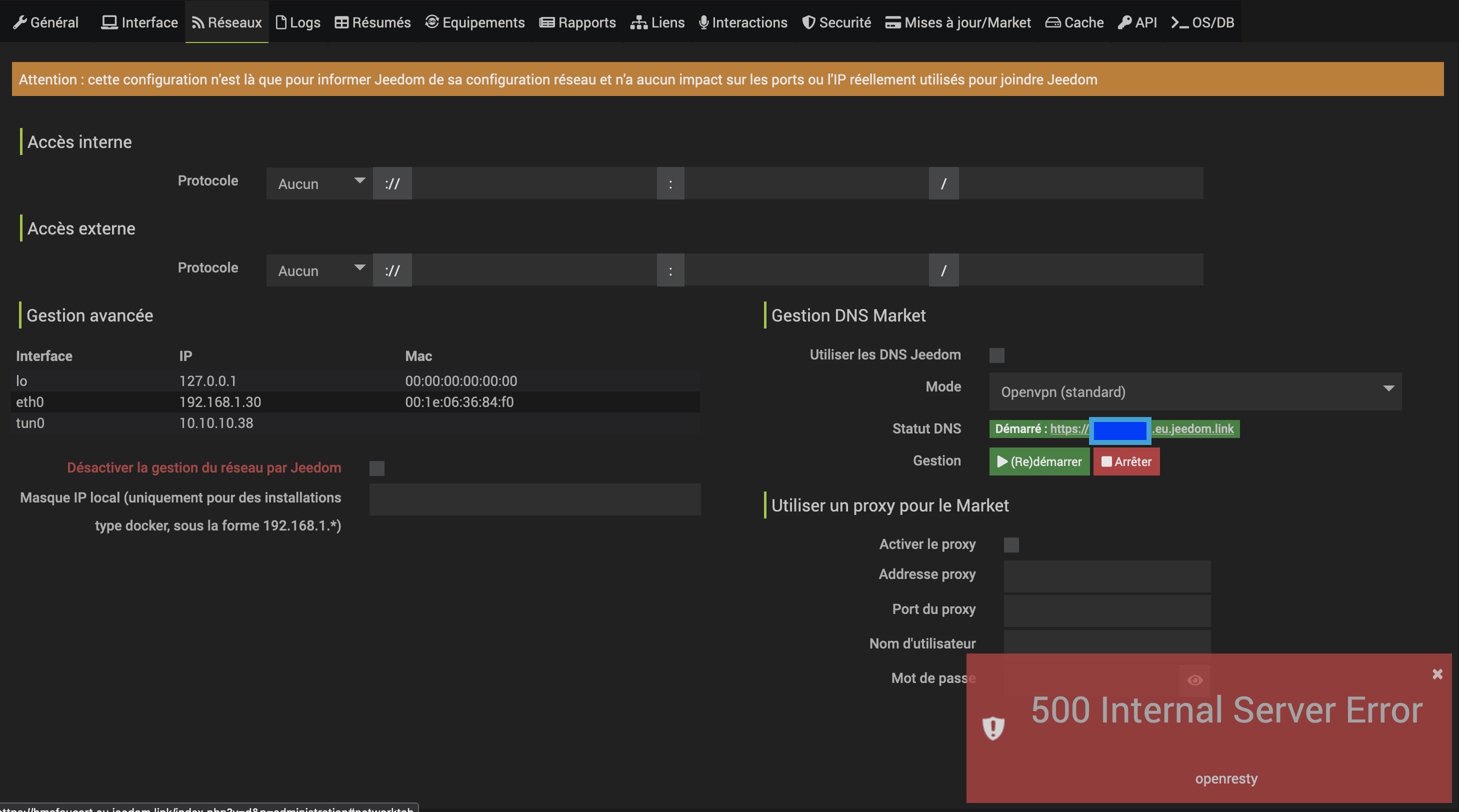This screenshot has width=1459, height=812.
Task: Click the terminal prompt icon for OS/DB
Action: click(x=1180, y=22)
